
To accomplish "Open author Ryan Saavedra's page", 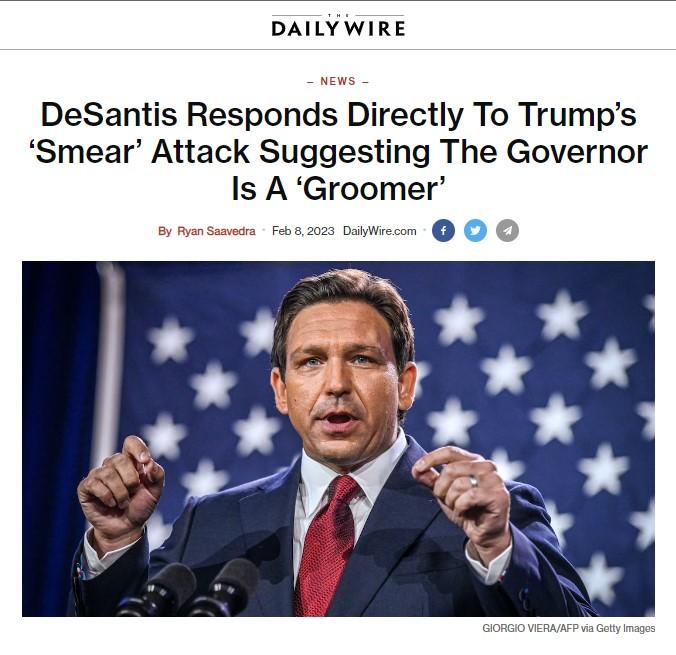I will [218, 231].
